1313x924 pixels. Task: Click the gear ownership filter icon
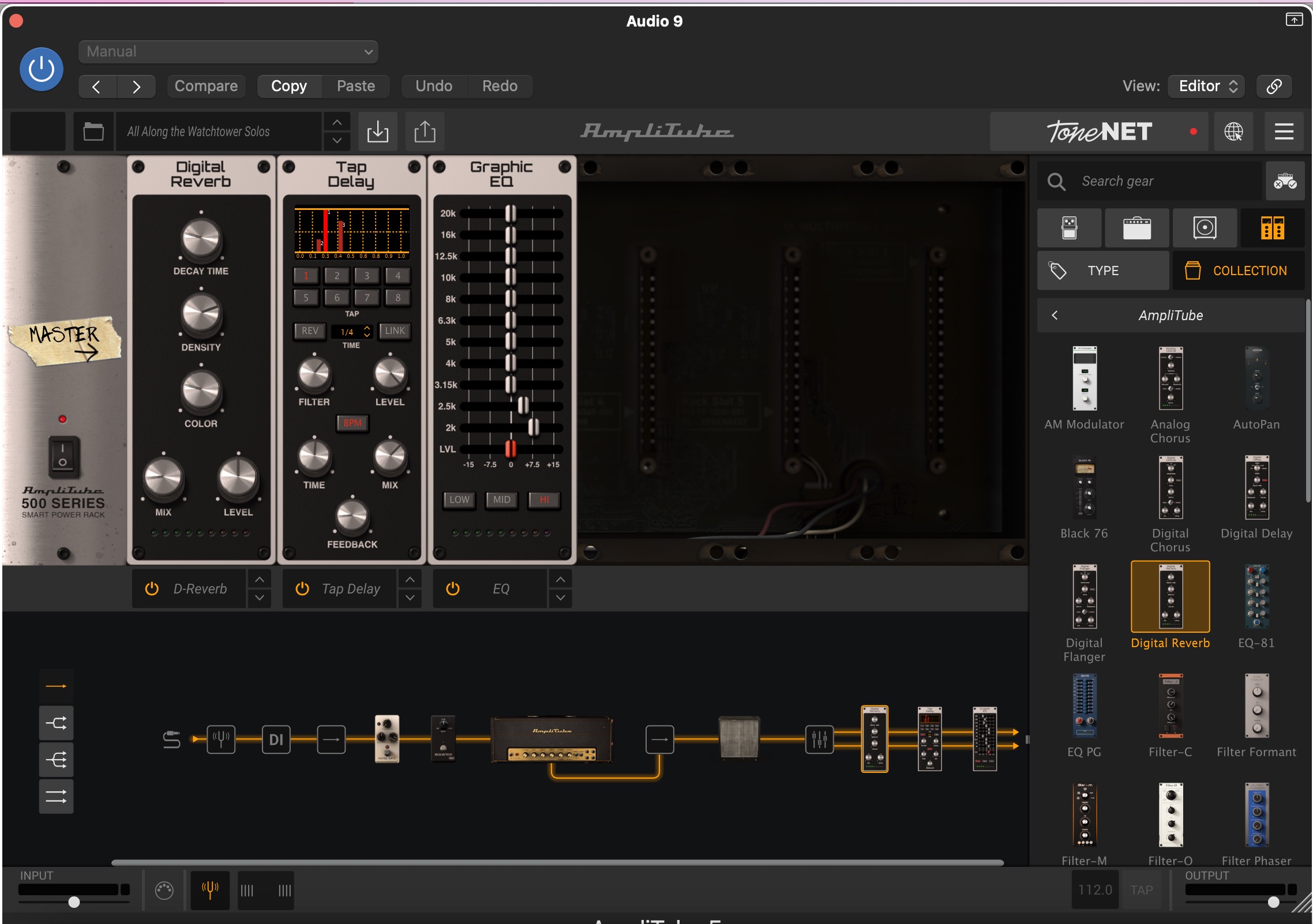[1285, 181]
